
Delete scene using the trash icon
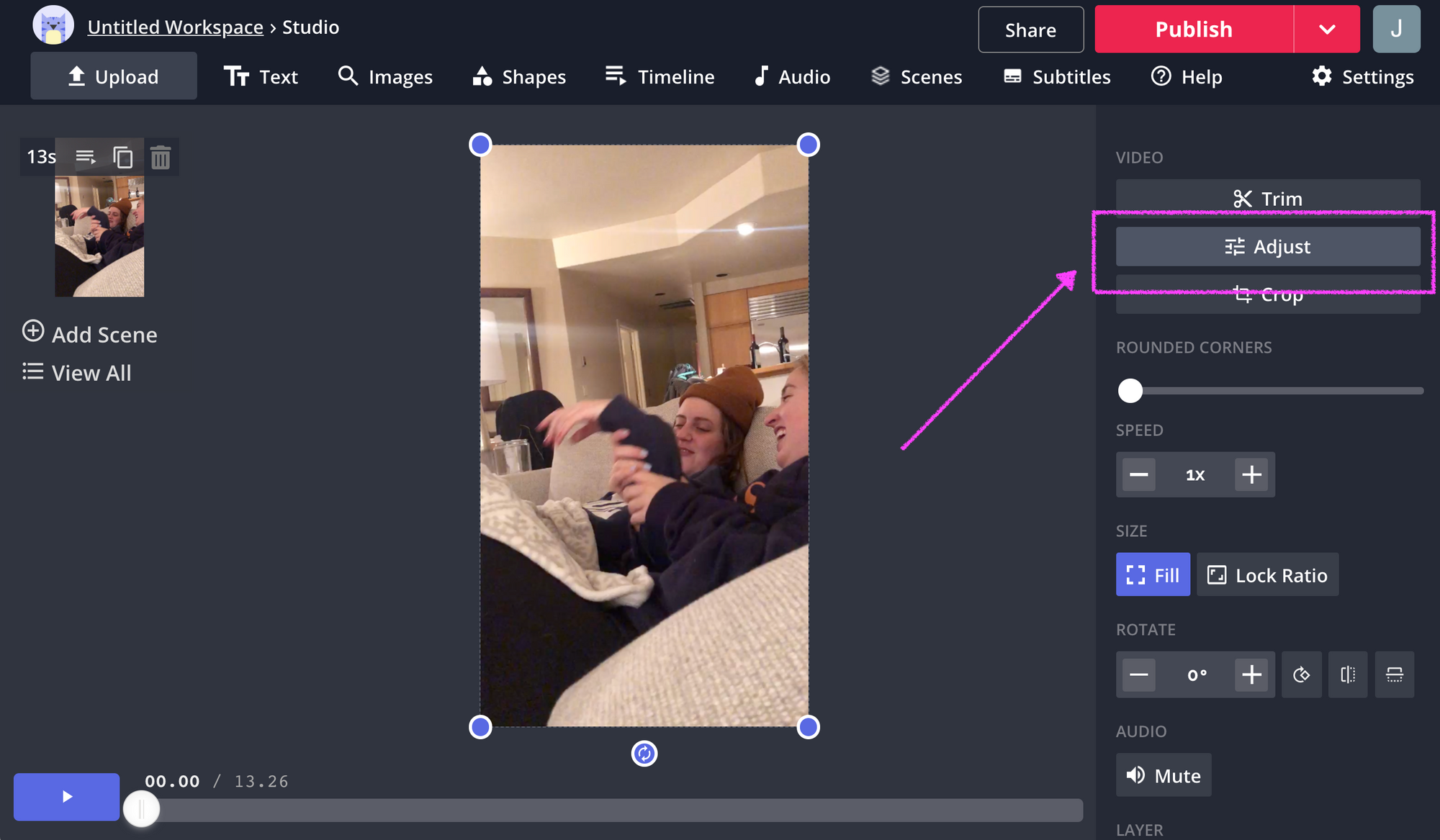161,157
